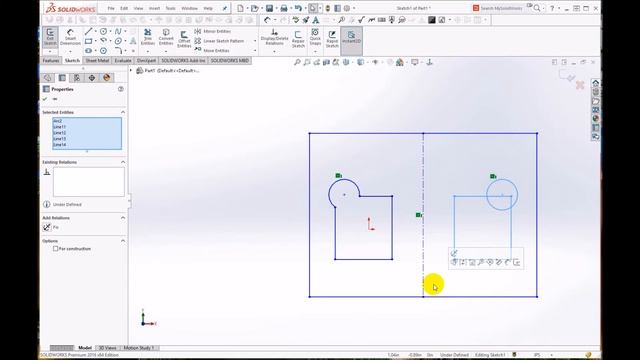Open the DimXpertManager tab
Viewport: 640px width, 360px height.
[92, 78]
